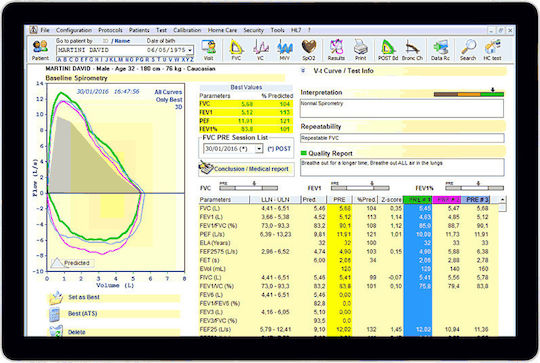The height and width of the screenshot is (363, 540).
Task: Open the Calibration menu
Action: pyautogui.click(x=187, y=30)
